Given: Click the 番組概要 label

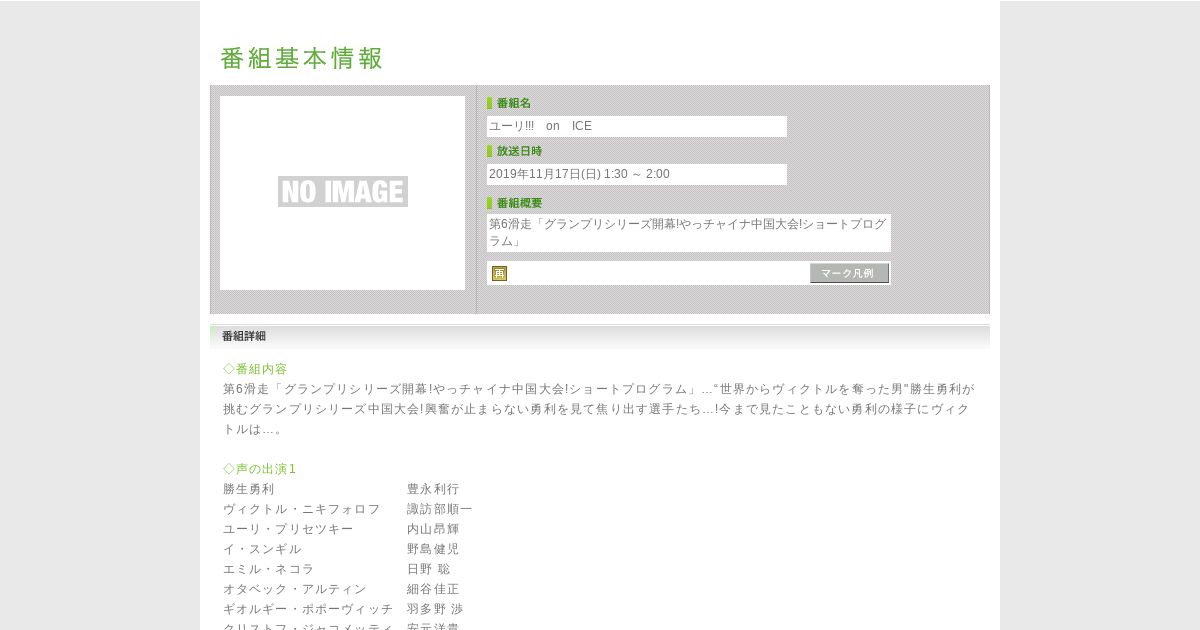Looking at the screenshot, I should pyautogui.click(x=519, y=203).
